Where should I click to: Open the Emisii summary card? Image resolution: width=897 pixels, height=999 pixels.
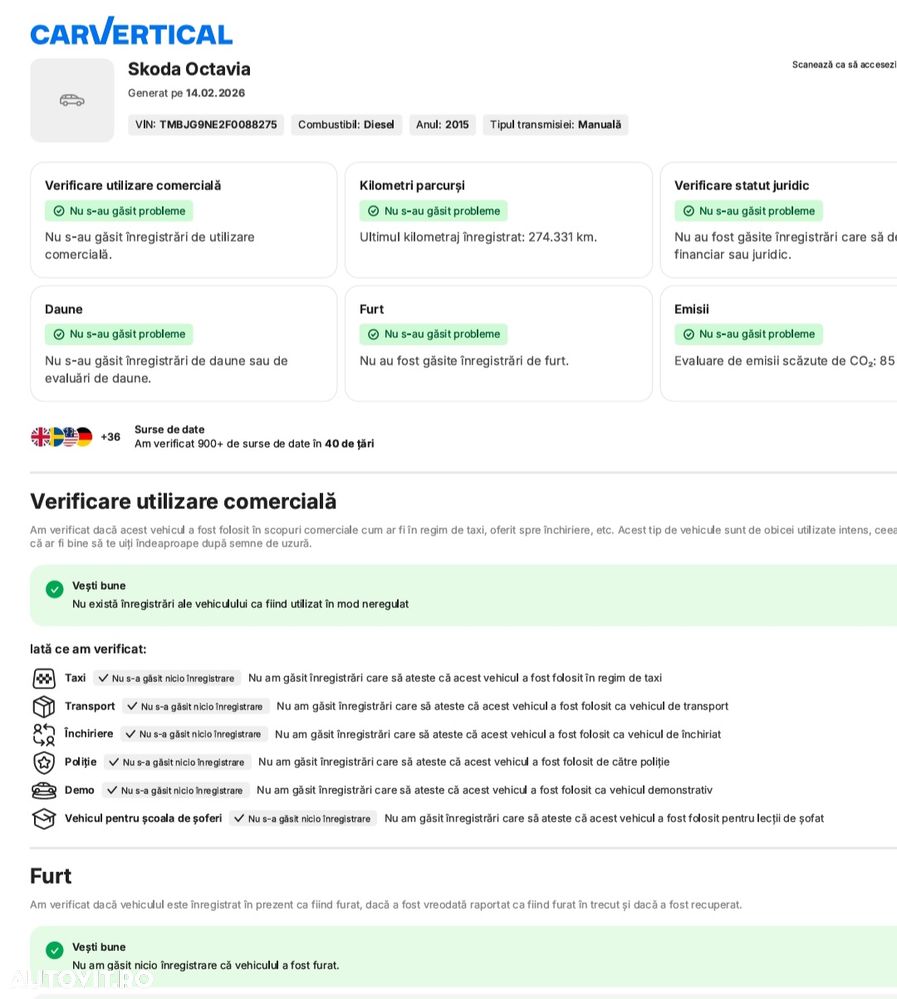click(779, 343)
